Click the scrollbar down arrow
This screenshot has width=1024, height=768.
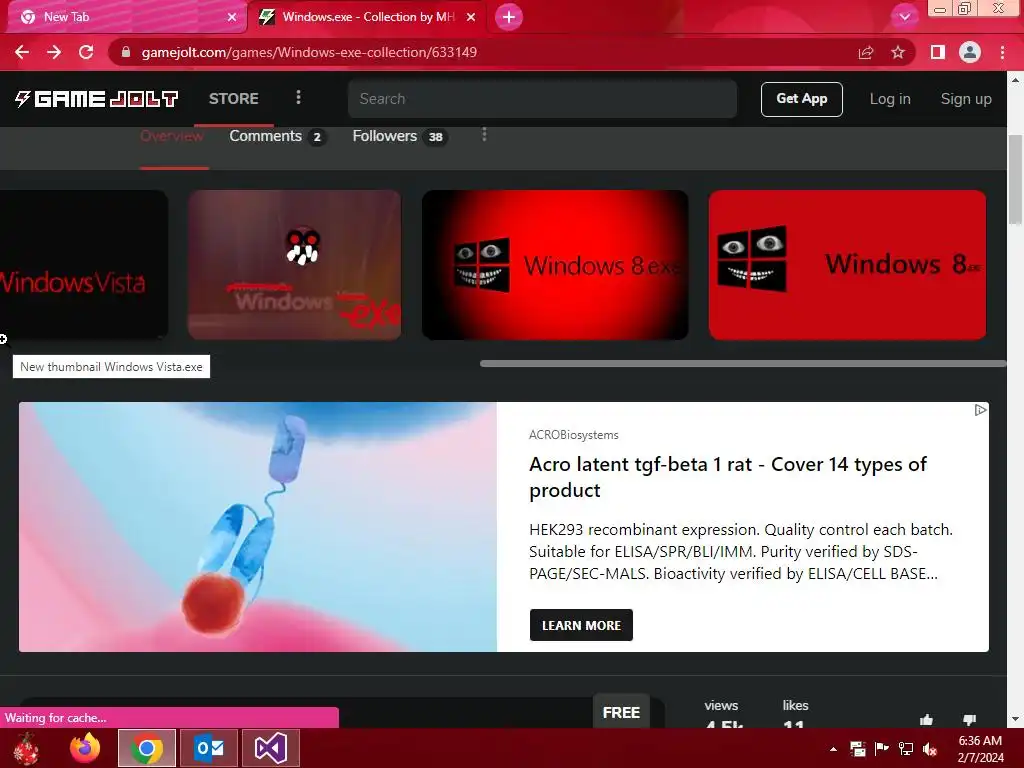(1015, 720)
